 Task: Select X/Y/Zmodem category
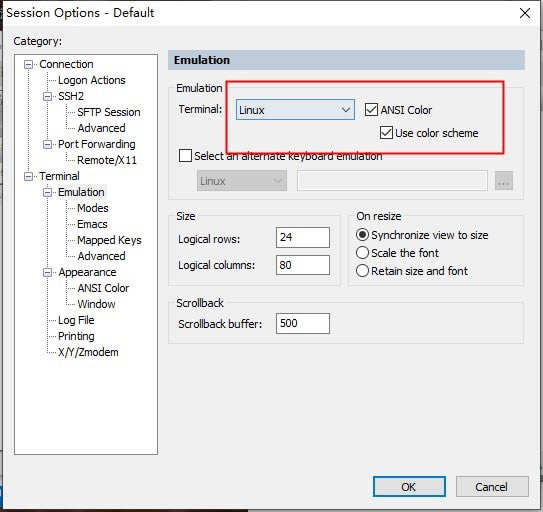(88, 352)
